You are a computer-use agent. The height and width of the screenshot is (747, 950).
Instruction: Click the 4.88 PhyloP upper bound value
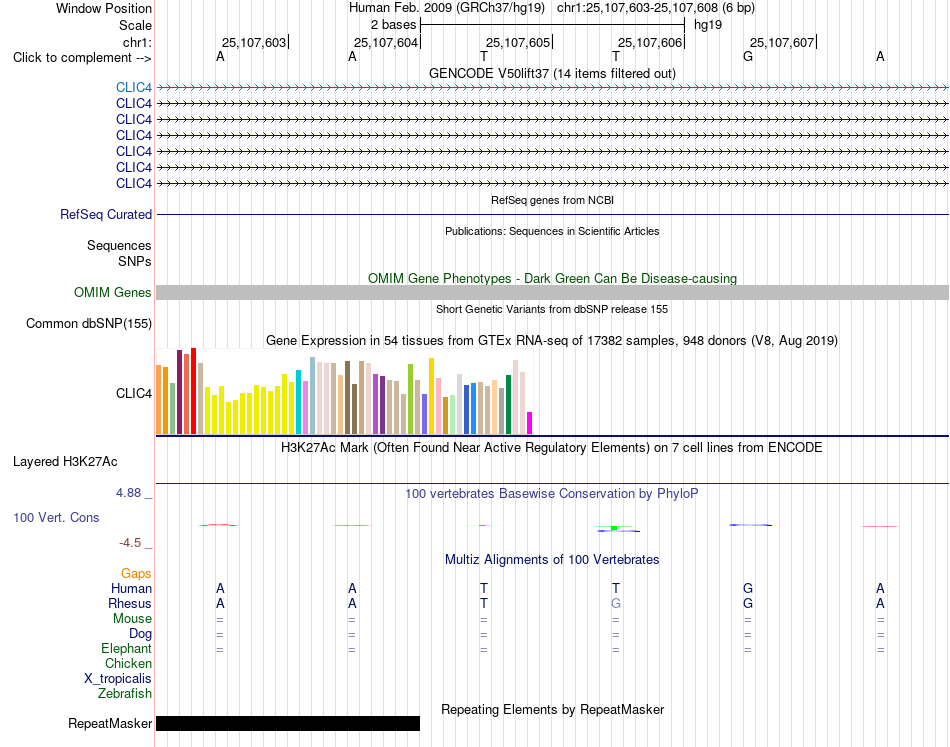tap(128, 493)
